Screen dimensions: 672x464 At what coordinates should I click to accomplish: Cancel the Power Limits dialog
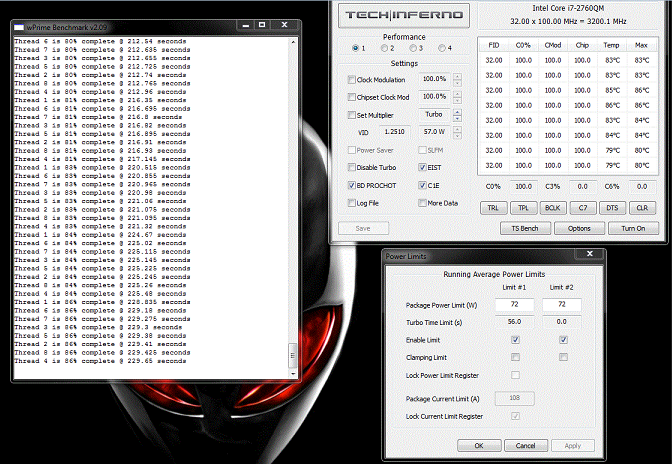(x=526, y=446)
